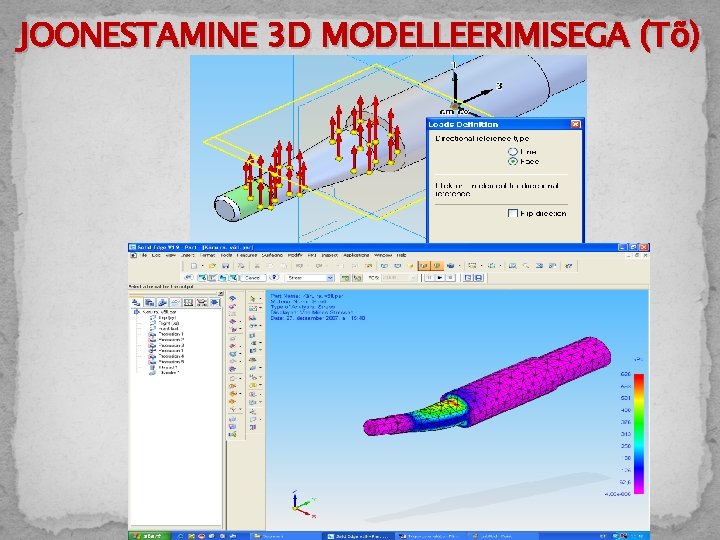Pause the results animation
This screenshot has height=540, width=720.
(x=428, y=278)
